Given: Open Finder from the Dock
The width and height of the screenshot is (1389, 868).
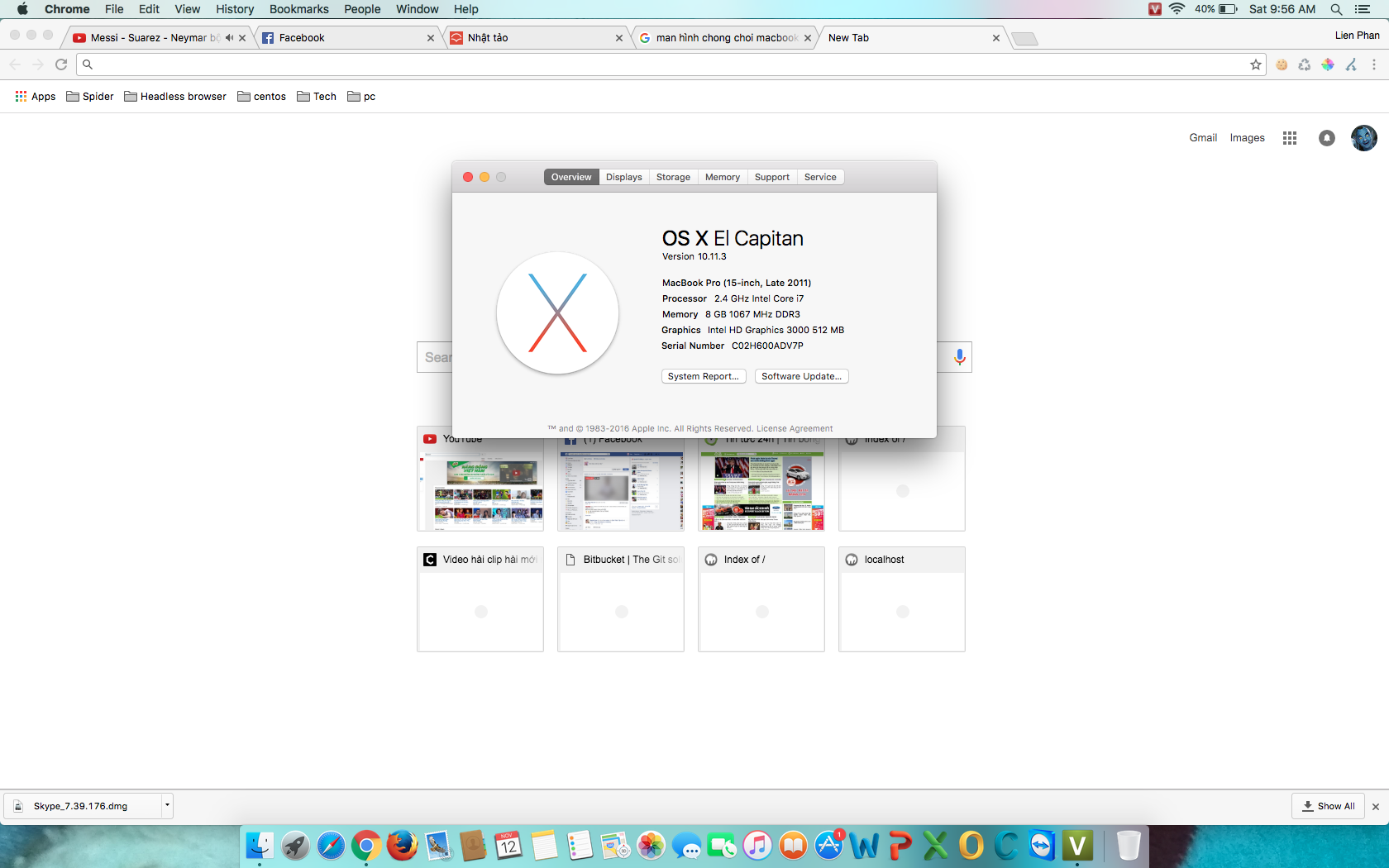Looking at the screenshot, I should pyautogui.click(x=260, y=846).
